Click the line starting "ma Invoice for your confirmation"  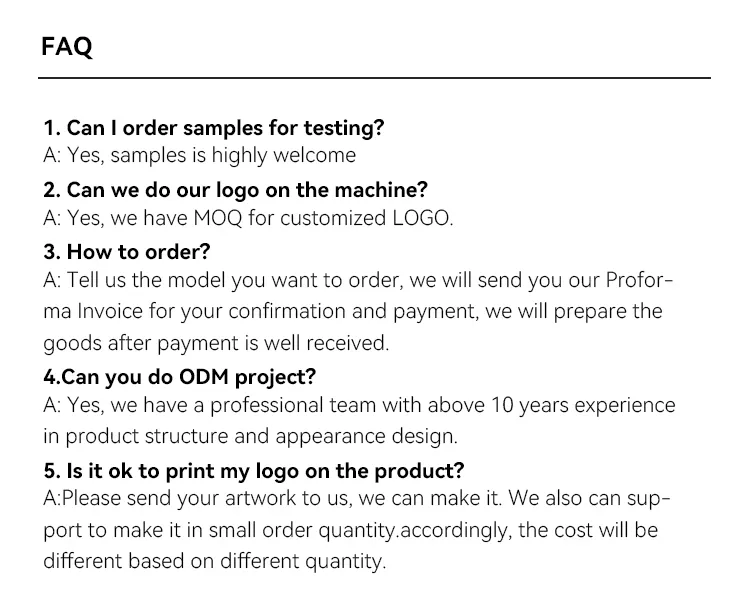352,311
